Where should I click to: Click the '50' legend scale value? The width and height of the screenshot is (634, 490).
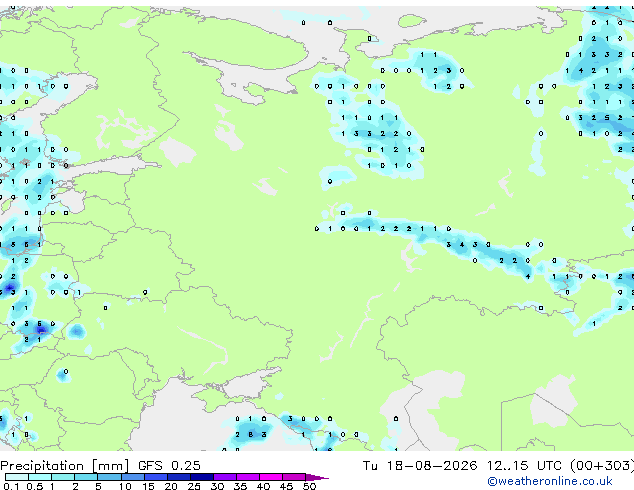click(309, 486)
